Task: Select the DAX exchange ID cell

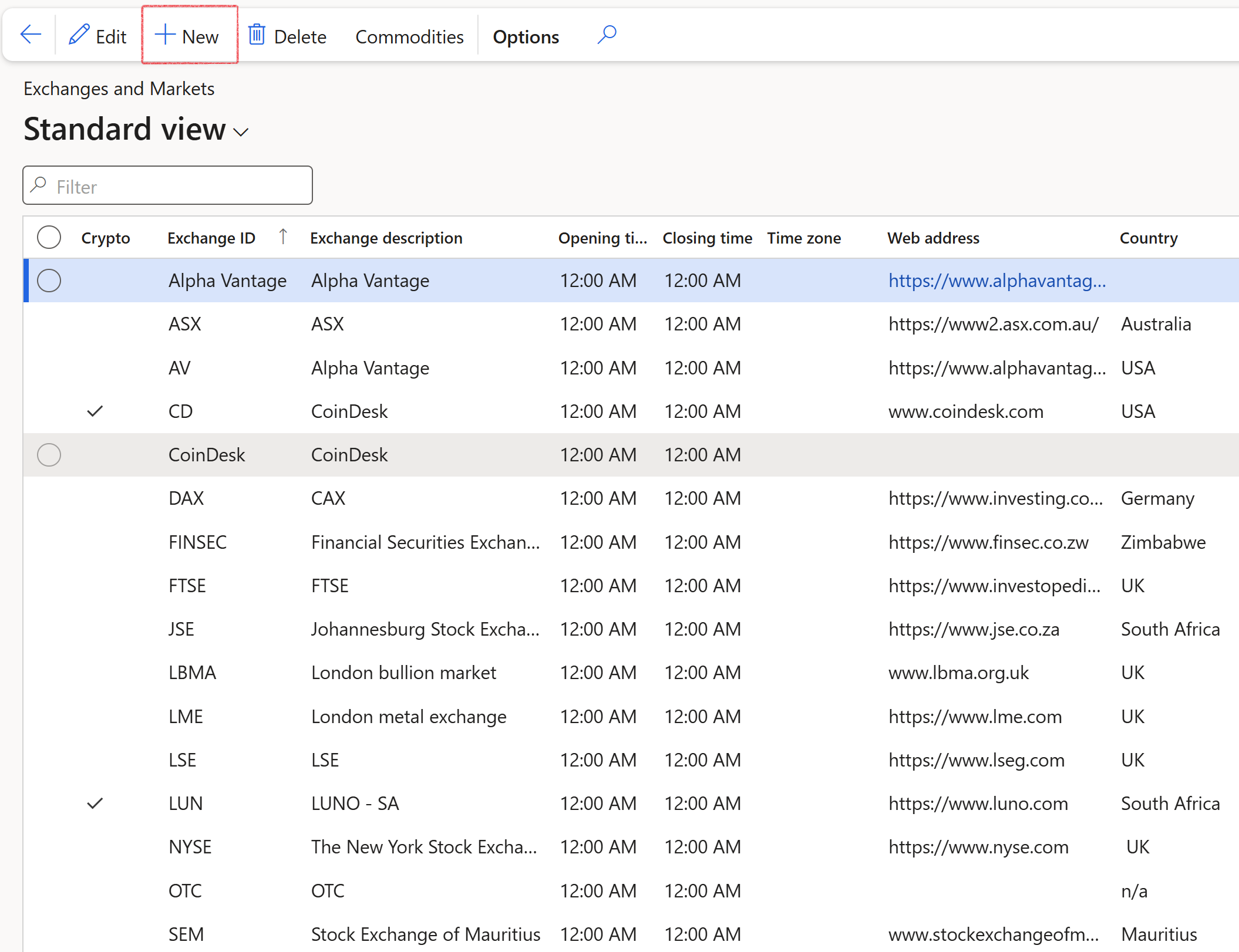Action: 186,498
